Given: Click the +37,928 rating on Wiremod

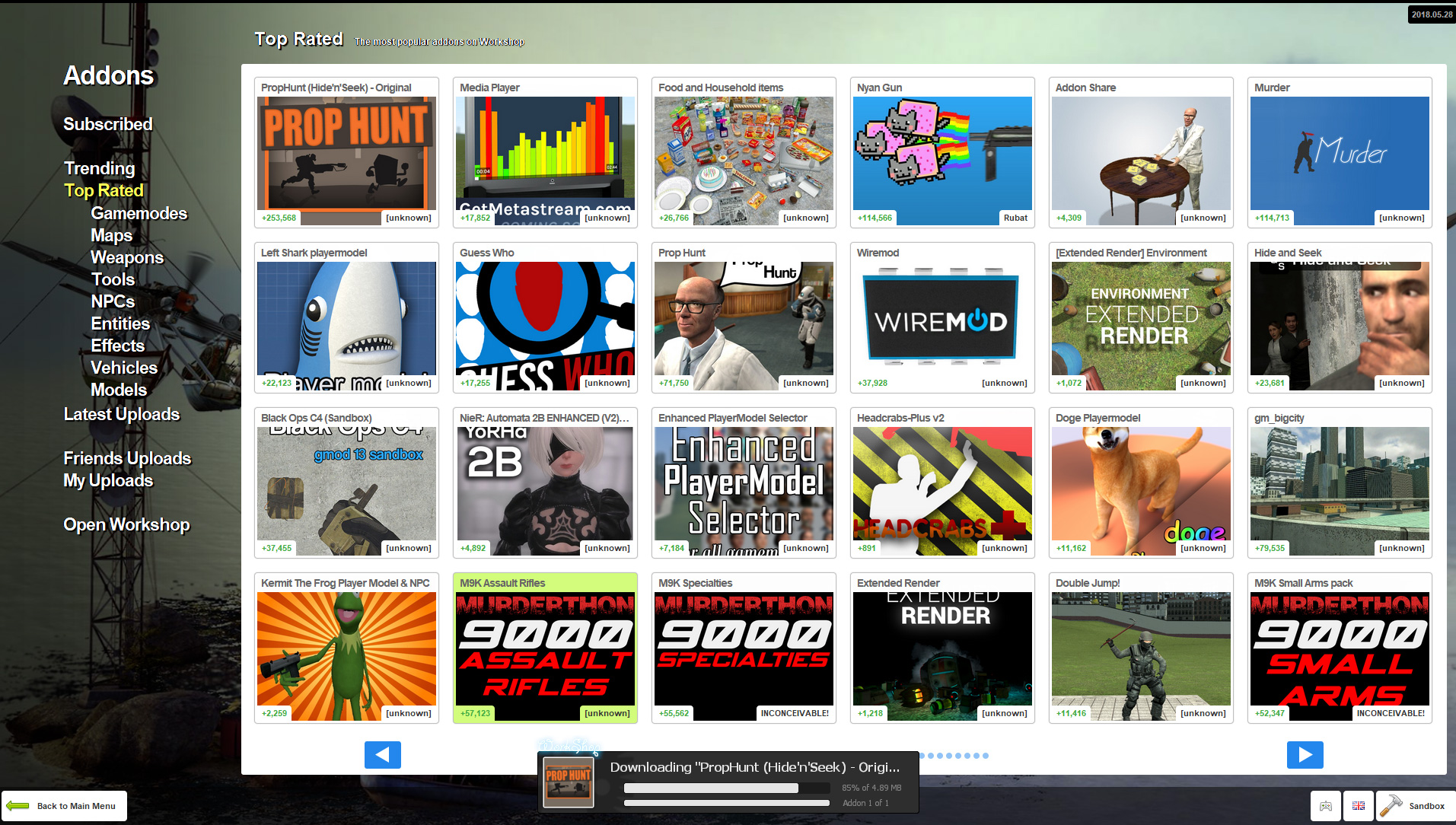Looking at the screenshot, I should 872,383.
